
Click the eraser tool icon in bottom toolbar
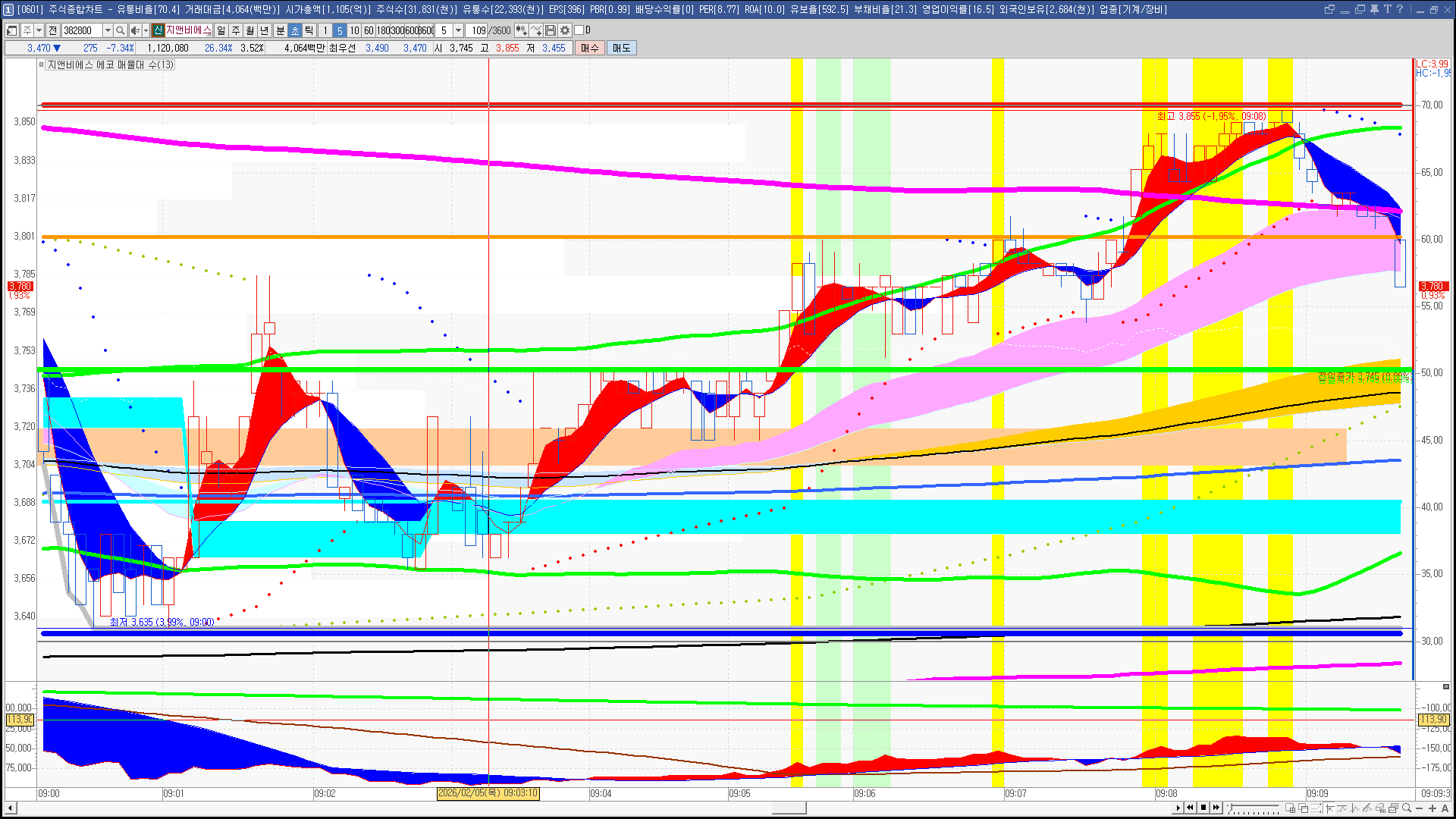tap(1380, 808)
